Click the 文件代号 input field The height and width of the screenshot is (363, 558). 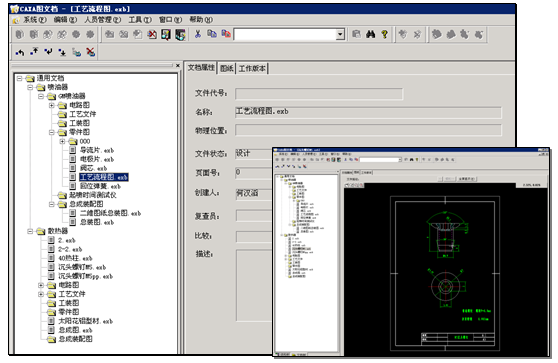[x=319, y=94]
